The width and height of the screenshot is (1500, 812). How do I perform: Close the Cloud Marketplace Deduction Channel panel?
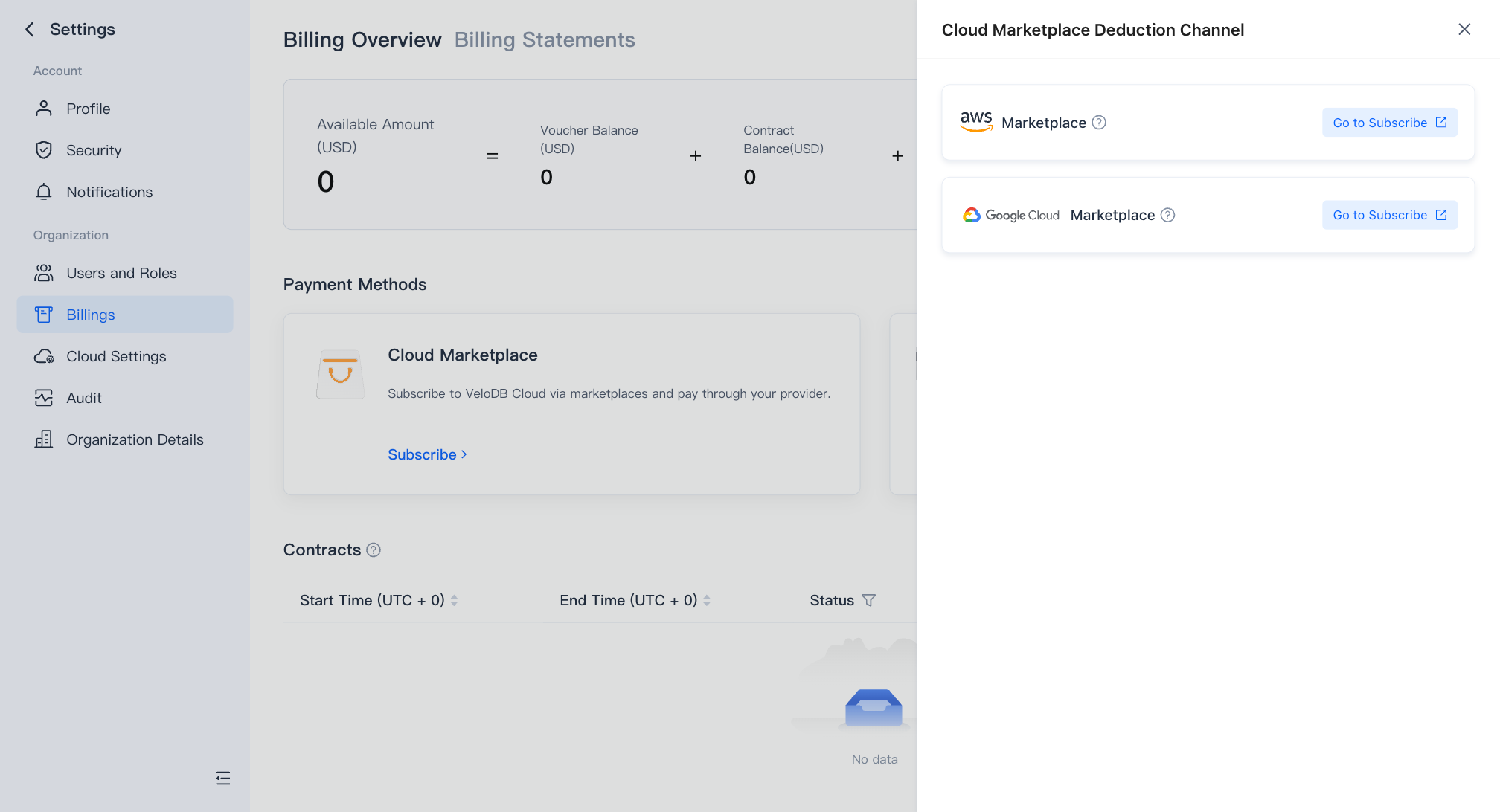[1464, 29]
